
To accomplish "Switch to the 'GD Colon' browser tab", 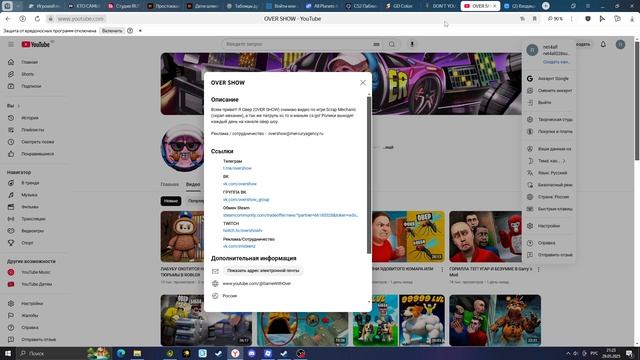I will [x=400, y=6].
